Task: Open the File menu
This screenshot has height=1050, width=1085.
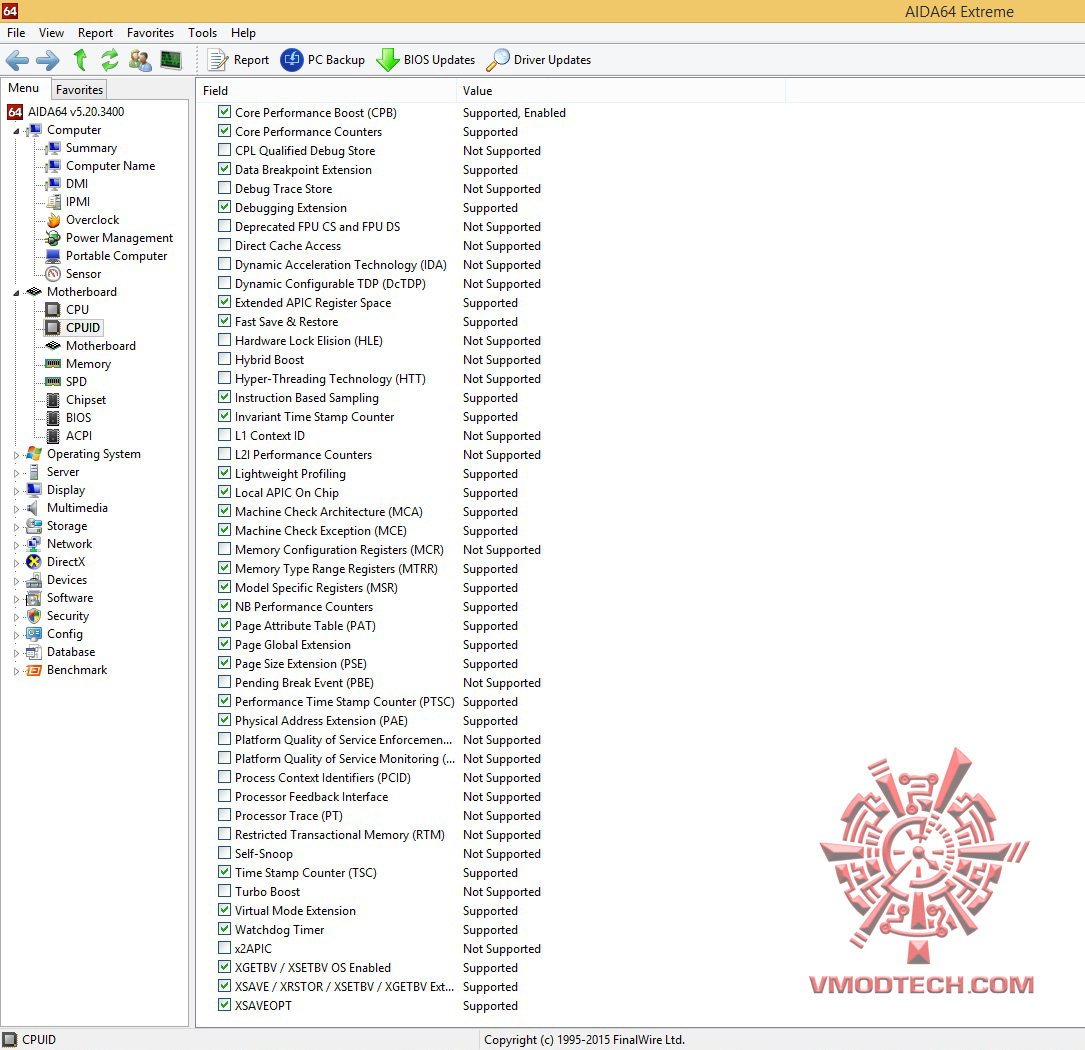Action: point(16,33)
